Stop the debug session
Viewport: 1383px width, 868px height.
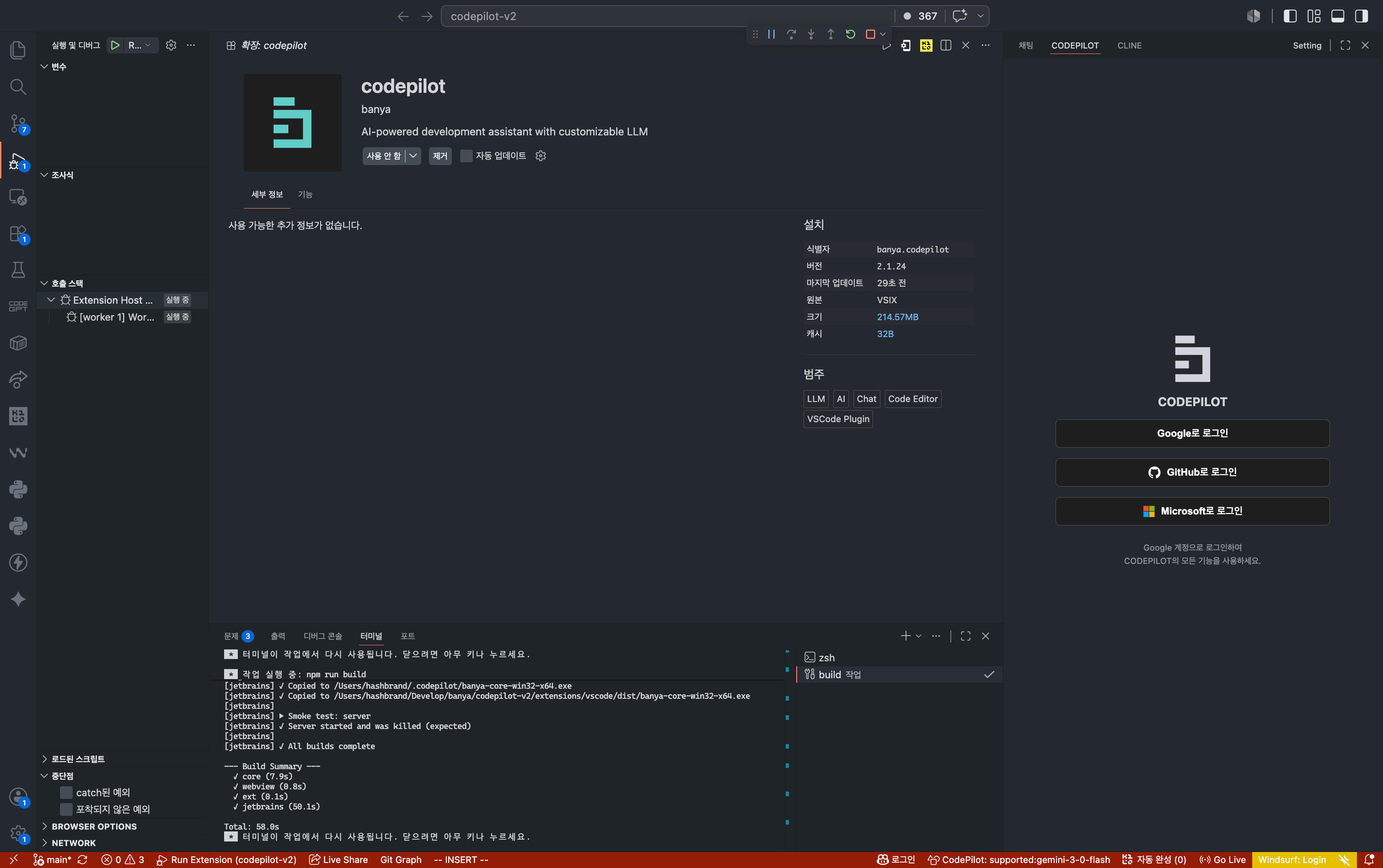pos(870,34)
